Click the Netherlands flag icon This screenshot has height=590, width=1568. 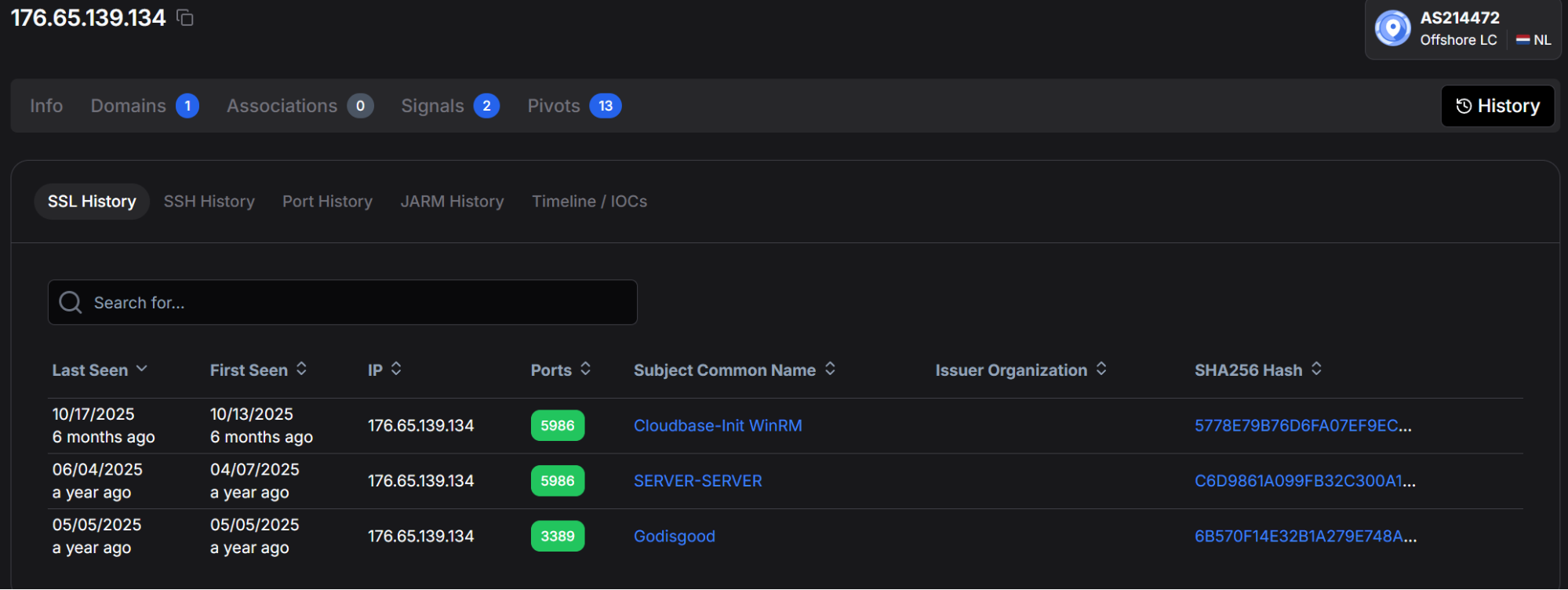pos(1523,40)
